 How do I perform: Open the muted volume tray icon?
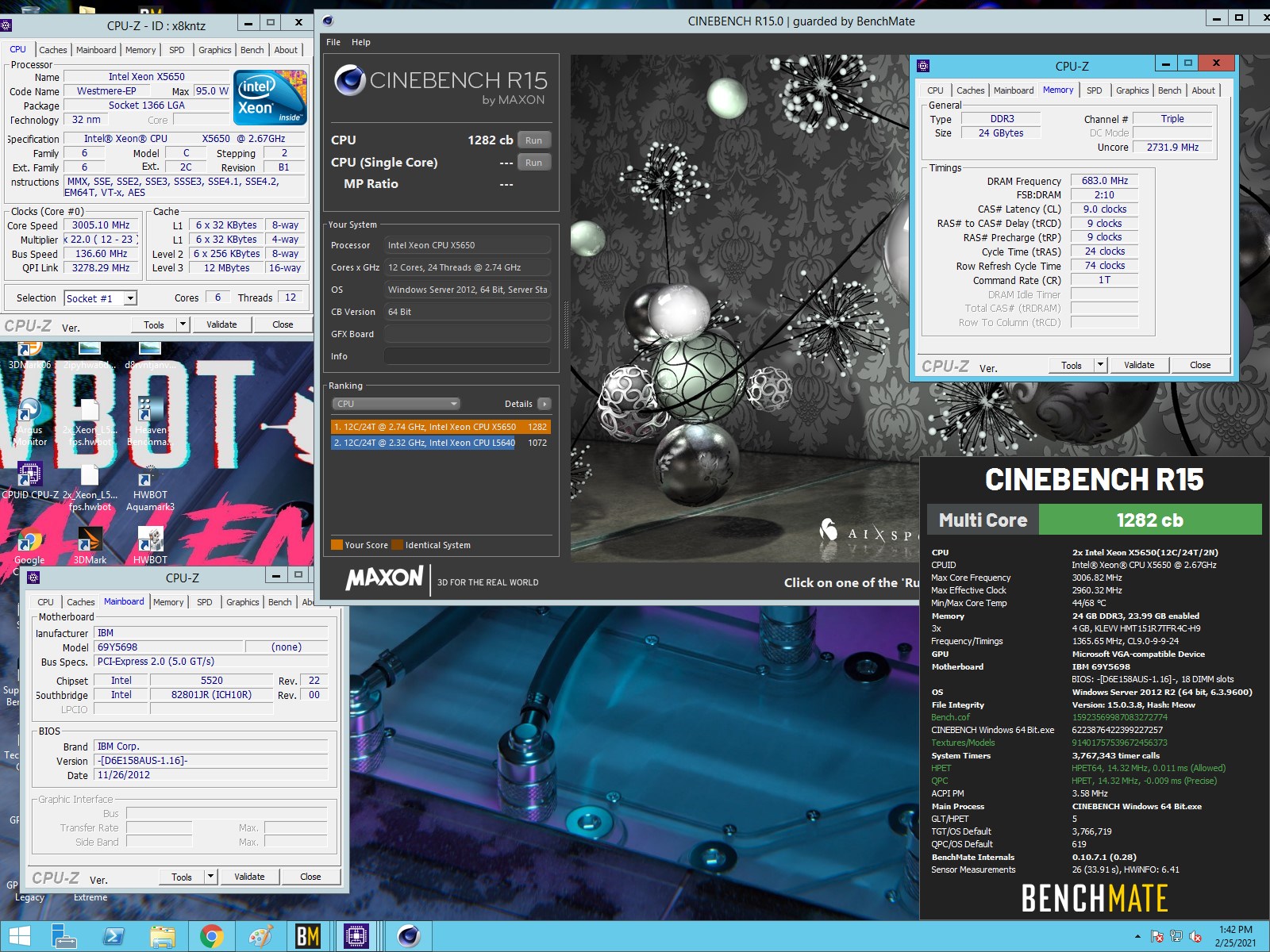pos(1195,937)
